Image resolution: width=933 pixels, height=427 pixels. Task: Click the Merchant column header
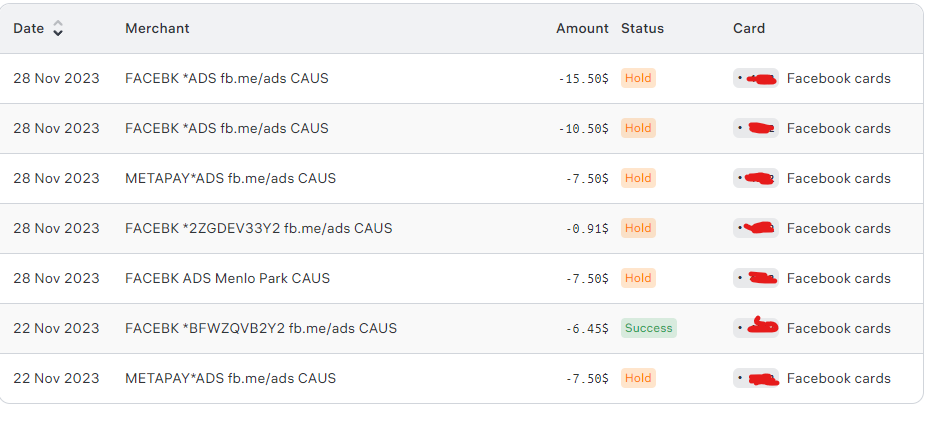[157, 28]
